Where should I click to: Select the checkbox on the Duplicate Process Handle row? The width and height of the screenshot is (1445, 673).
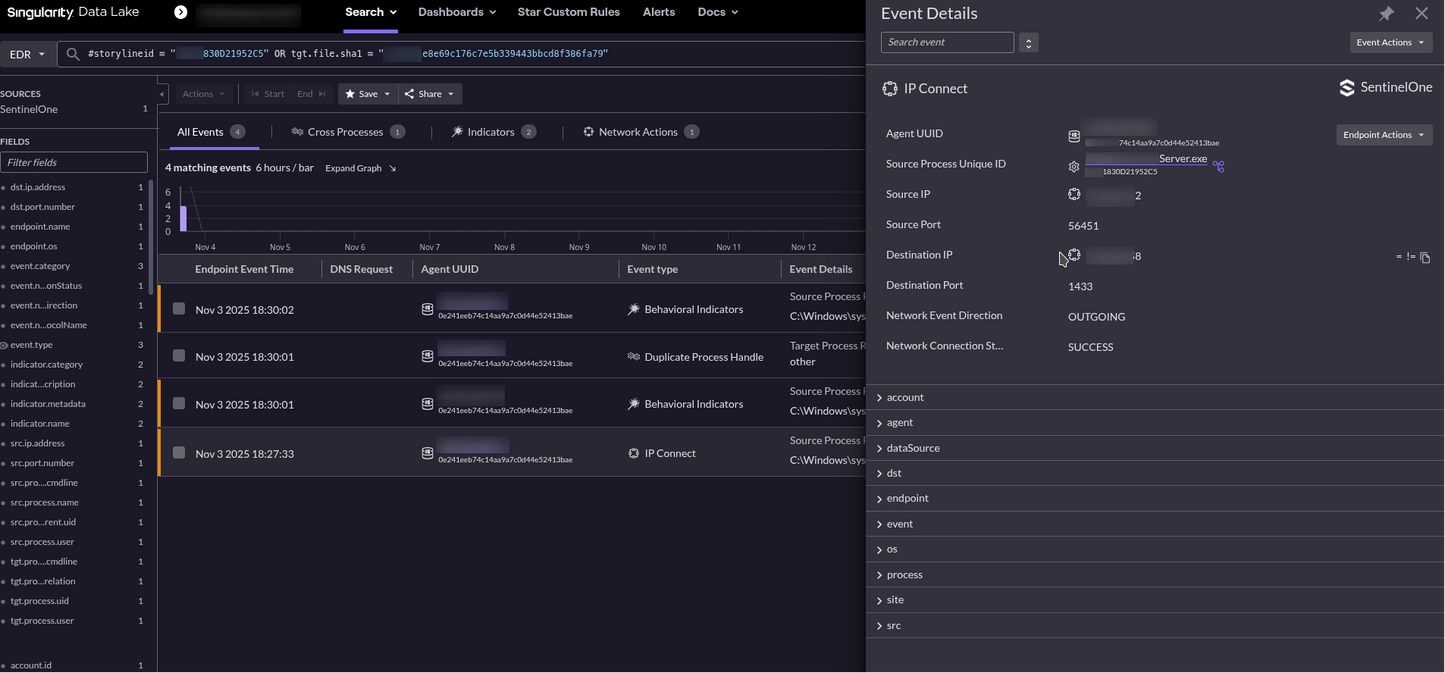pyautogui.click(x=179, y=356)
